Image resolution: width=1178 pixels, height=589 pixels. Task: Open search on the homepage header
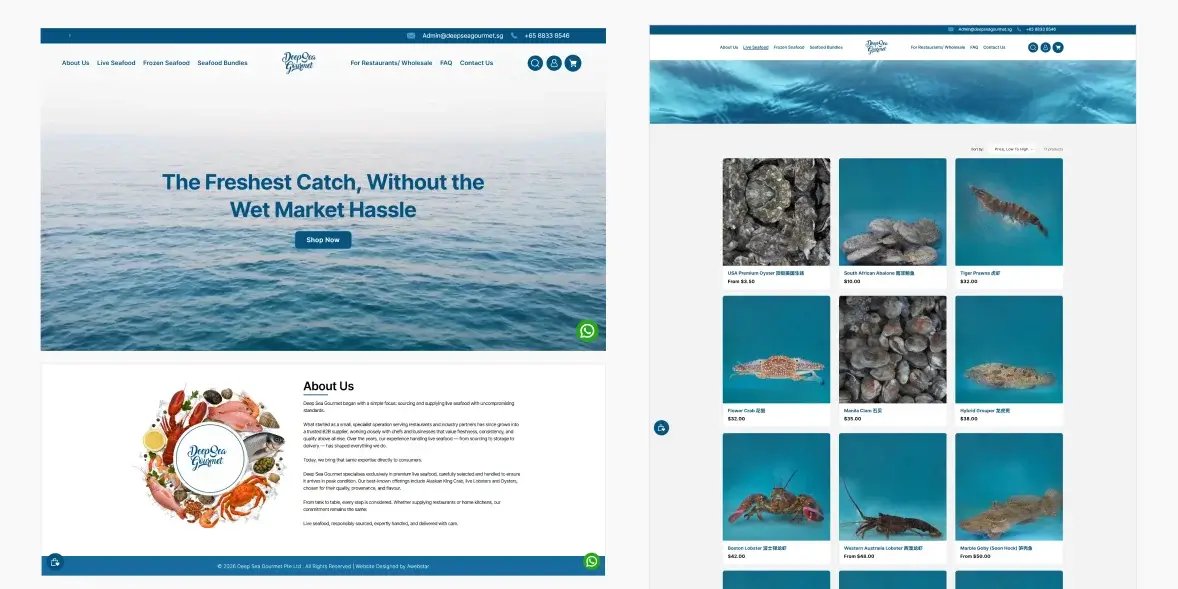pyautogui.click(x=535, y=63)
